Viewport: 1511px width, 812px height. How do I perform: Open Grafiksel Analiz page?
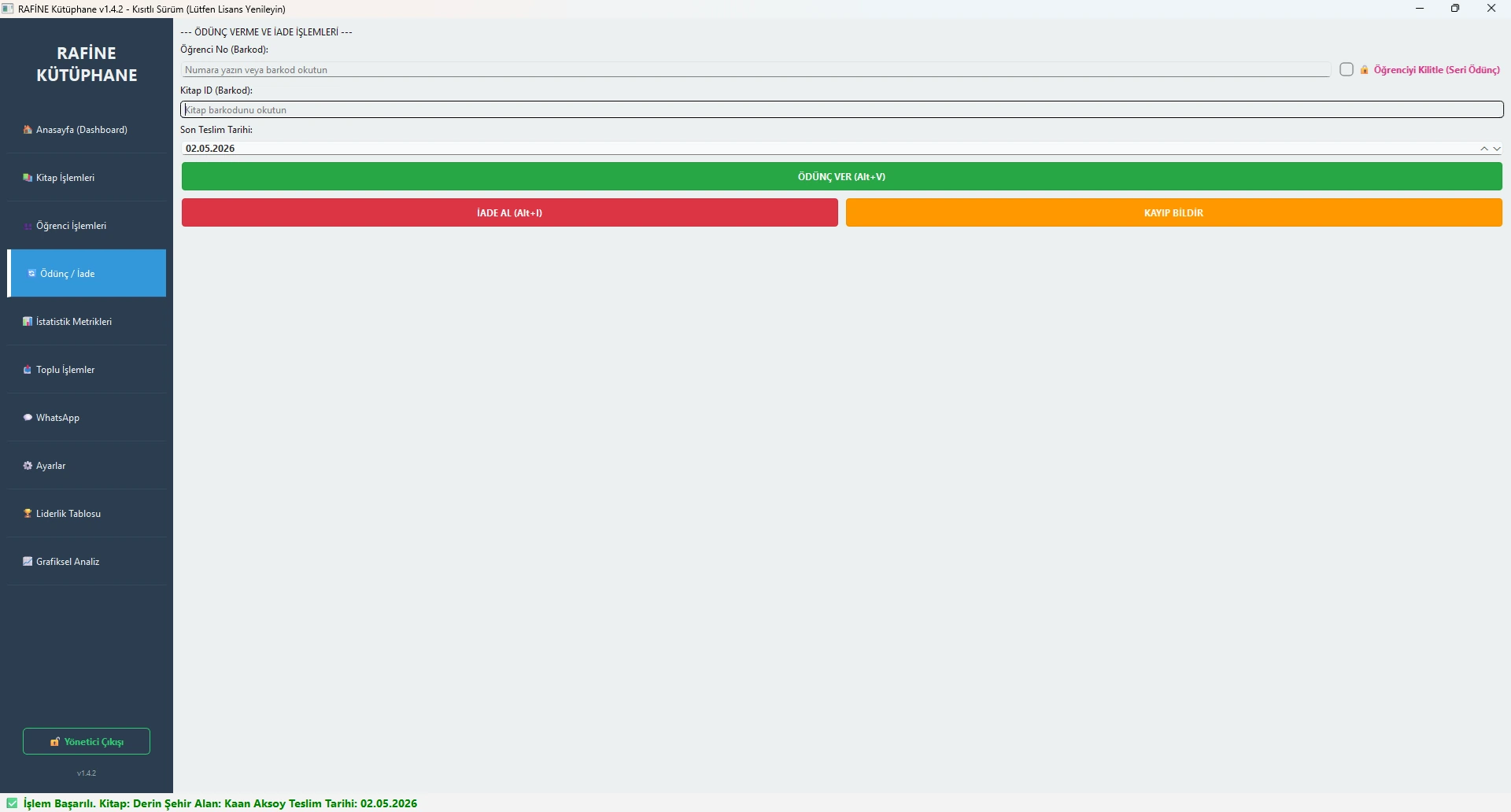pyautogui.click(x=87, y=562)
